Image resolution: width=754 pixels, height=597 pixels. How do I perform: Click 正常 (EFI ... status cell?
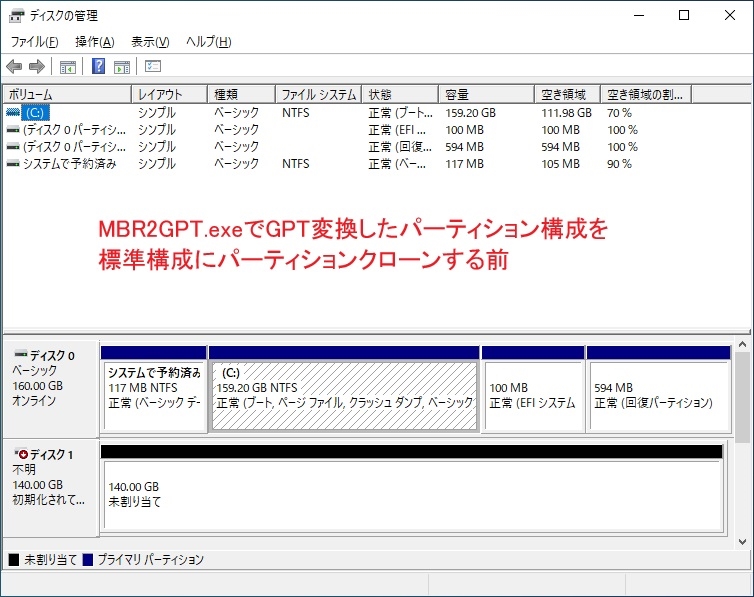[397, 130]
